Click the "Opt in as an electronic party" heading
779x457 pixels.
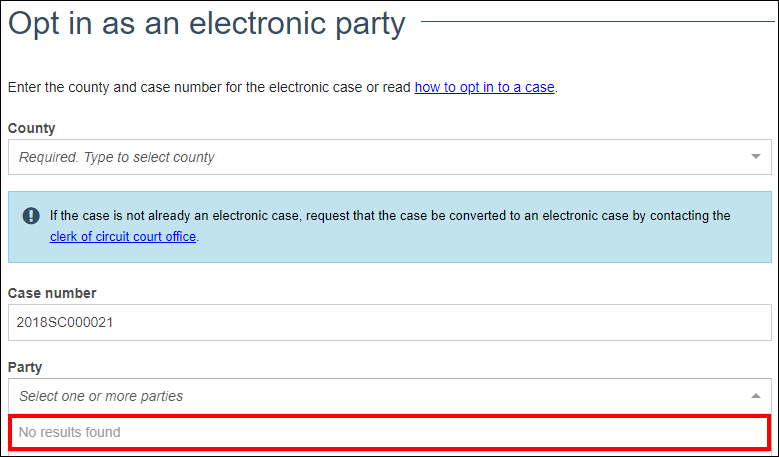[x=207, y=23]
